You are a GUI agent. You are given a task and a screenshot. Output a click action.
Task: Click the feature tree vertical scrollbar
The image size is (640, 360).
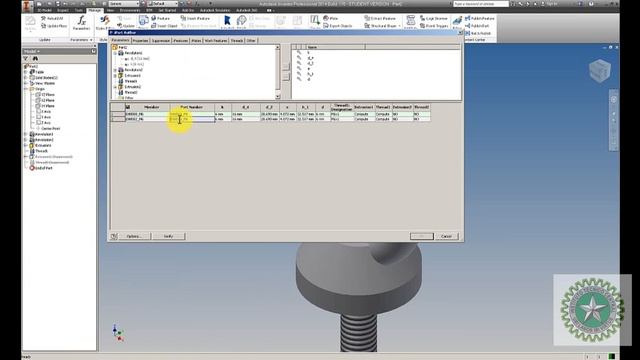click(278, 72)
